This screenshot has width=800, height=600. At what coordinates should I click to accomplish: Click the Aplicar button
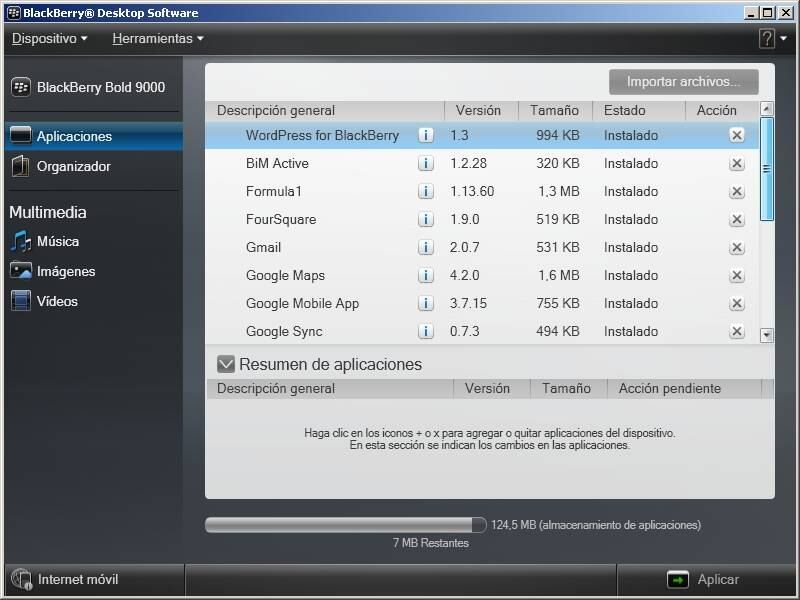pos(705,579)
